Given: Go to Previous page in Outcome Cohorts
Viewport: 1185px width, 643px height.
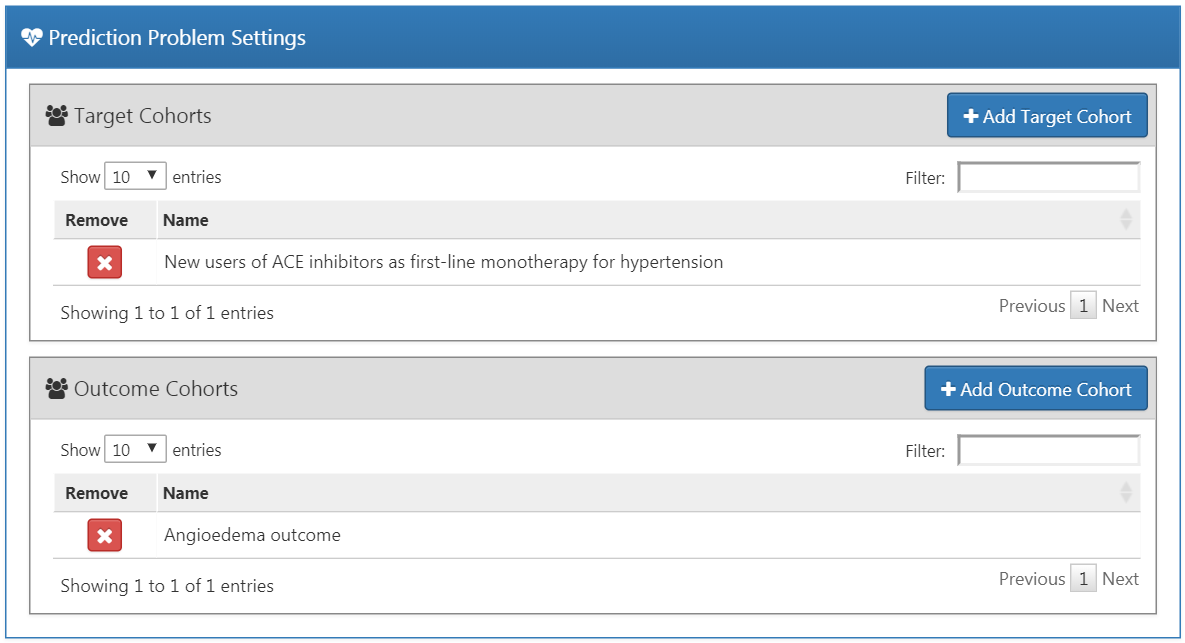Looking at the screenshot, I should [1032, 579].
